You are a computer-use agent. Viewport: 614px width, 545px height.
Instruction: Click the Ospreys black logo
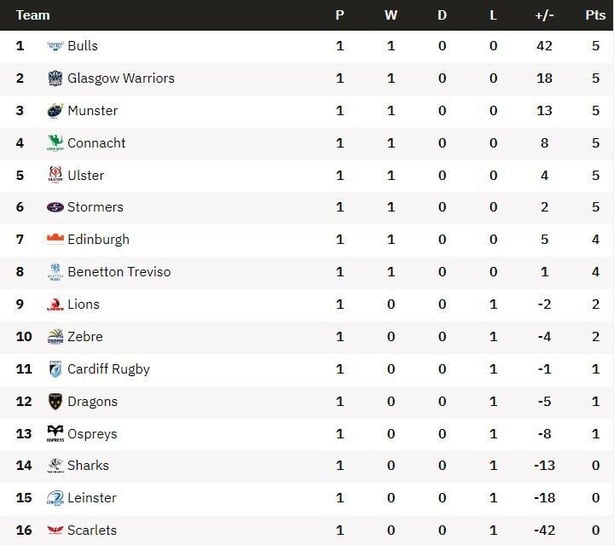coord(55,433)
